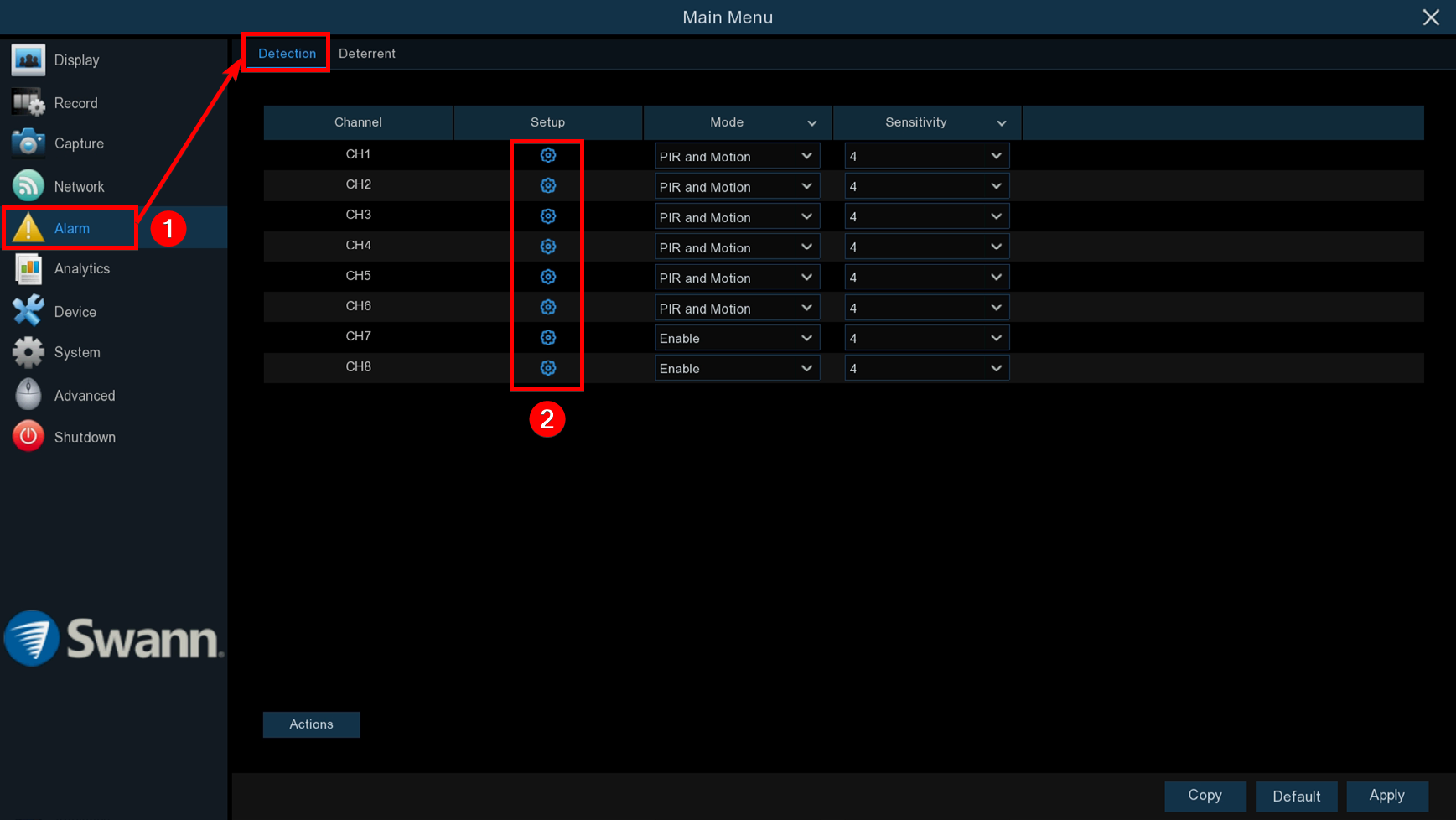Image resolution: width=1456 pixels, height=820 pixels.
Task: Open the Capture camera icon
Action: 28,143
